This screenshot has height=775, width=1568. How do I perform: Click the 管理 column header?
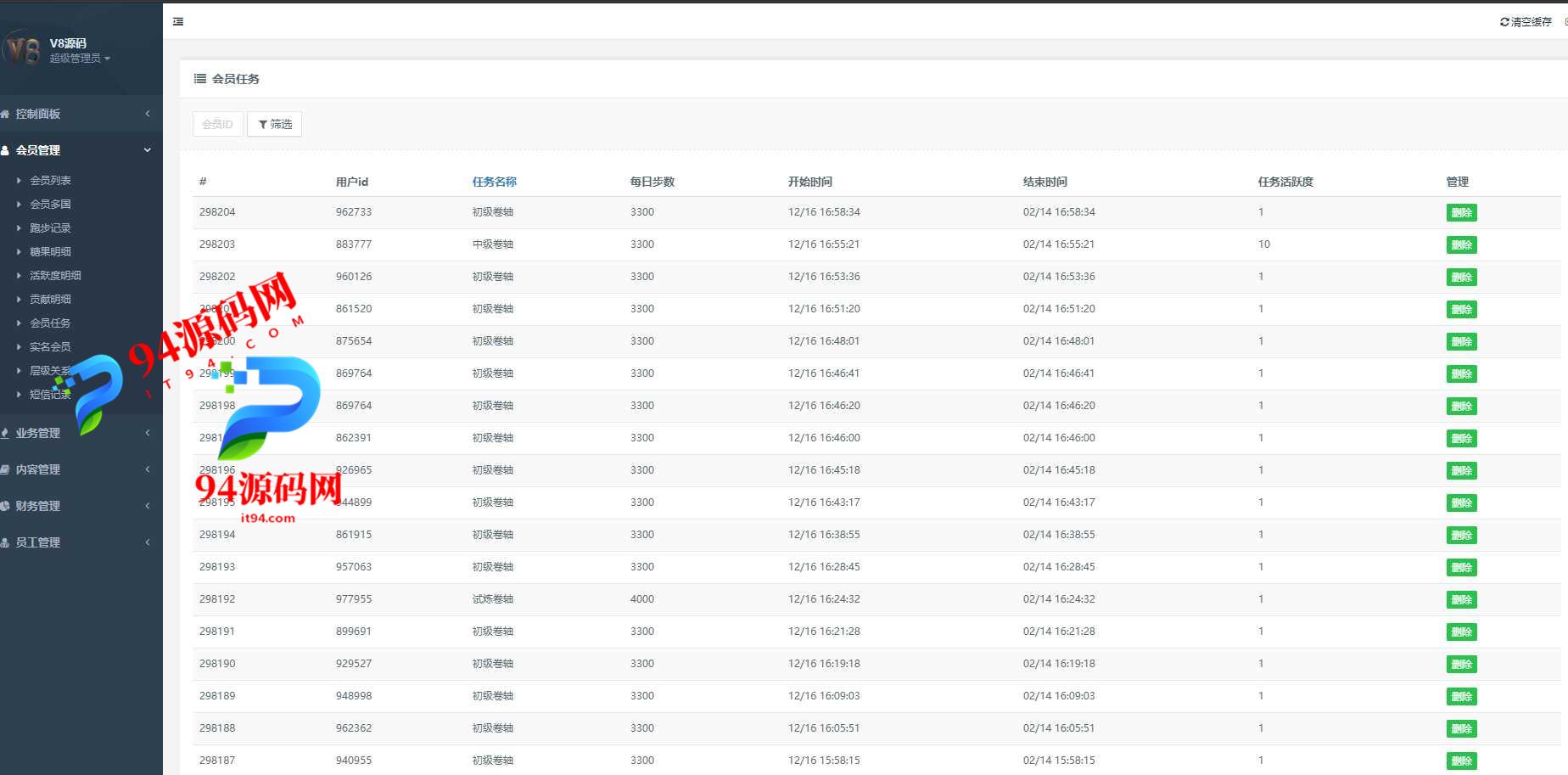tap(1458, 182)
